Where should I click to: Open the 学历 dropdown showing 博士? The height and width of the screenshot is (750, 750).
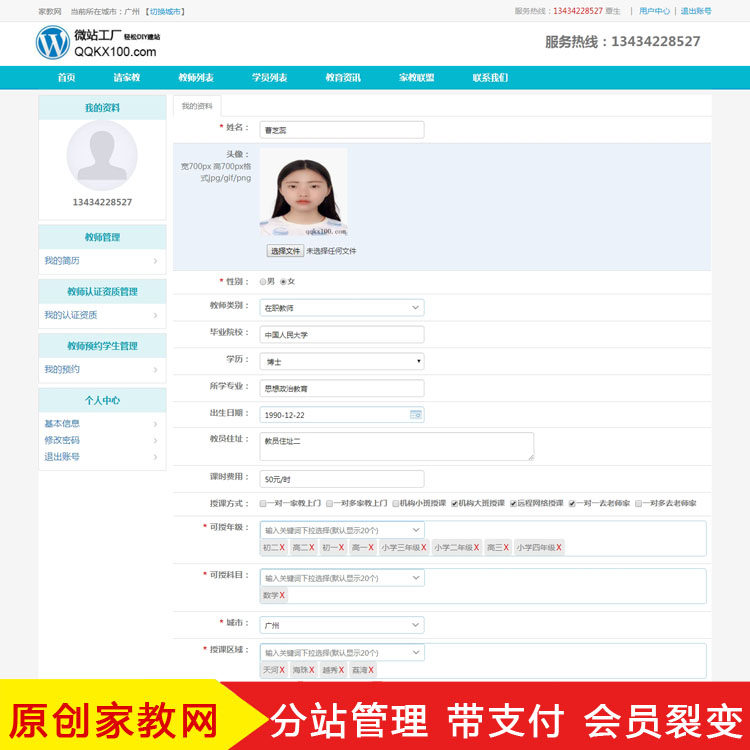[x=342, y=362]
